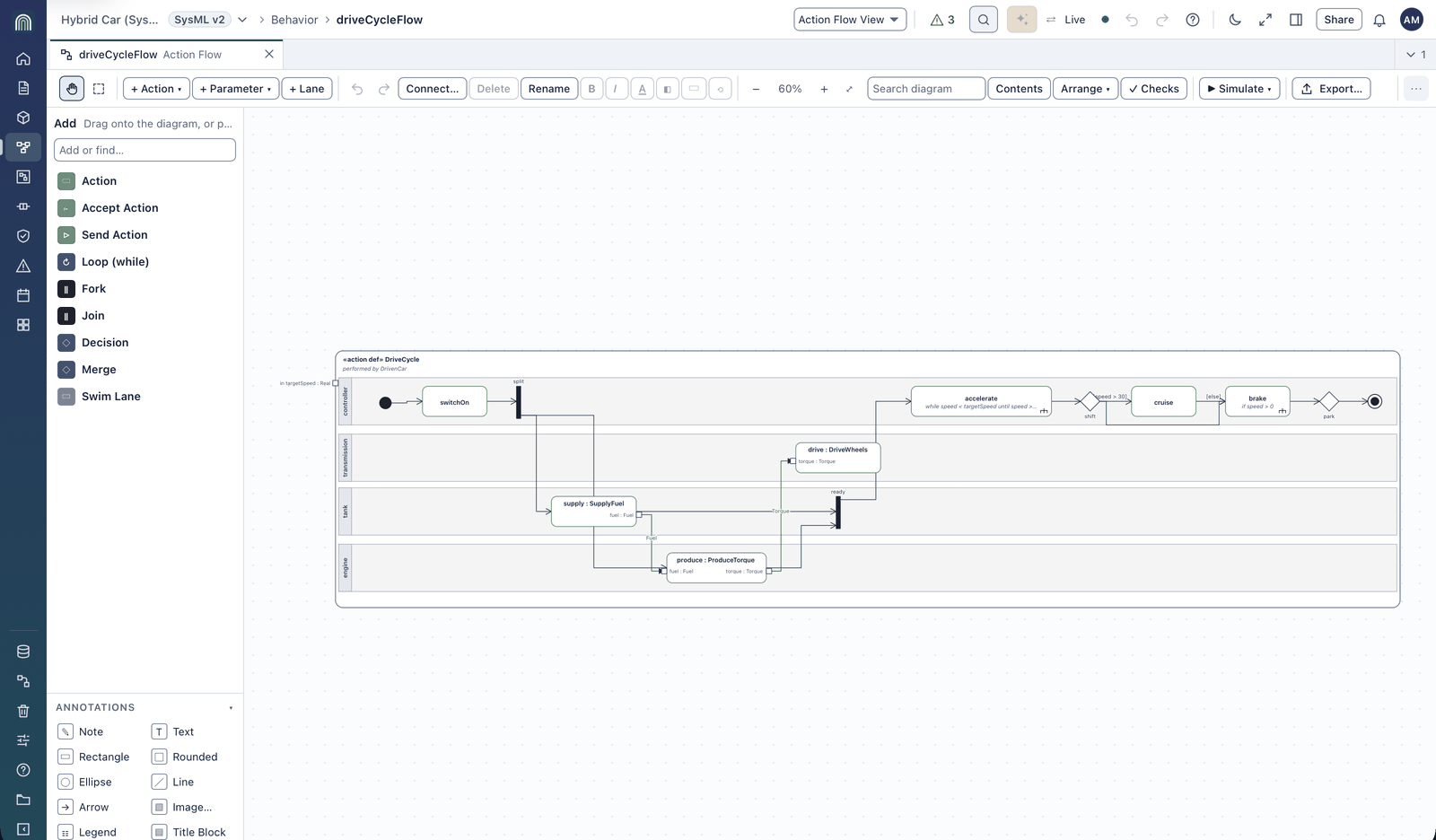Click the warnings triangle showing 3
1436x840 pixels.
click(x=942, y=20)
